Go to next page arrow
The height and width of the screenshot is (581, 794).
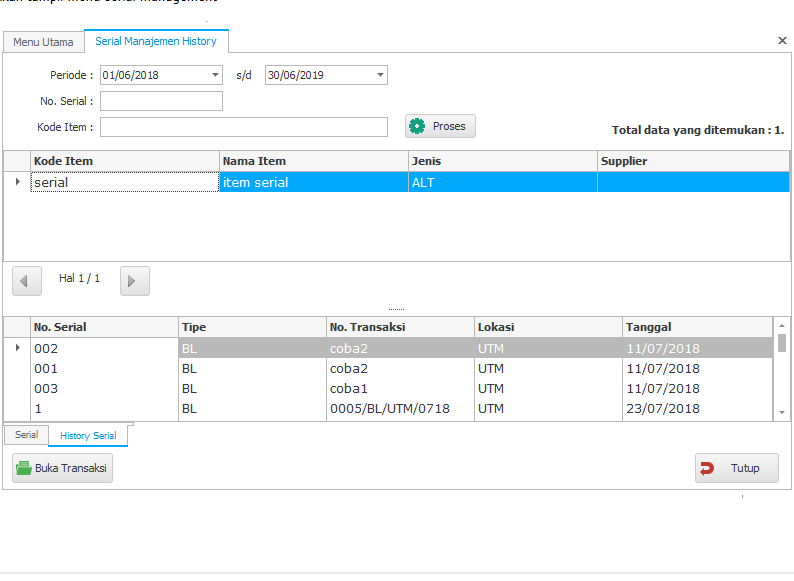pyautogui.click(x=135, y=281)
